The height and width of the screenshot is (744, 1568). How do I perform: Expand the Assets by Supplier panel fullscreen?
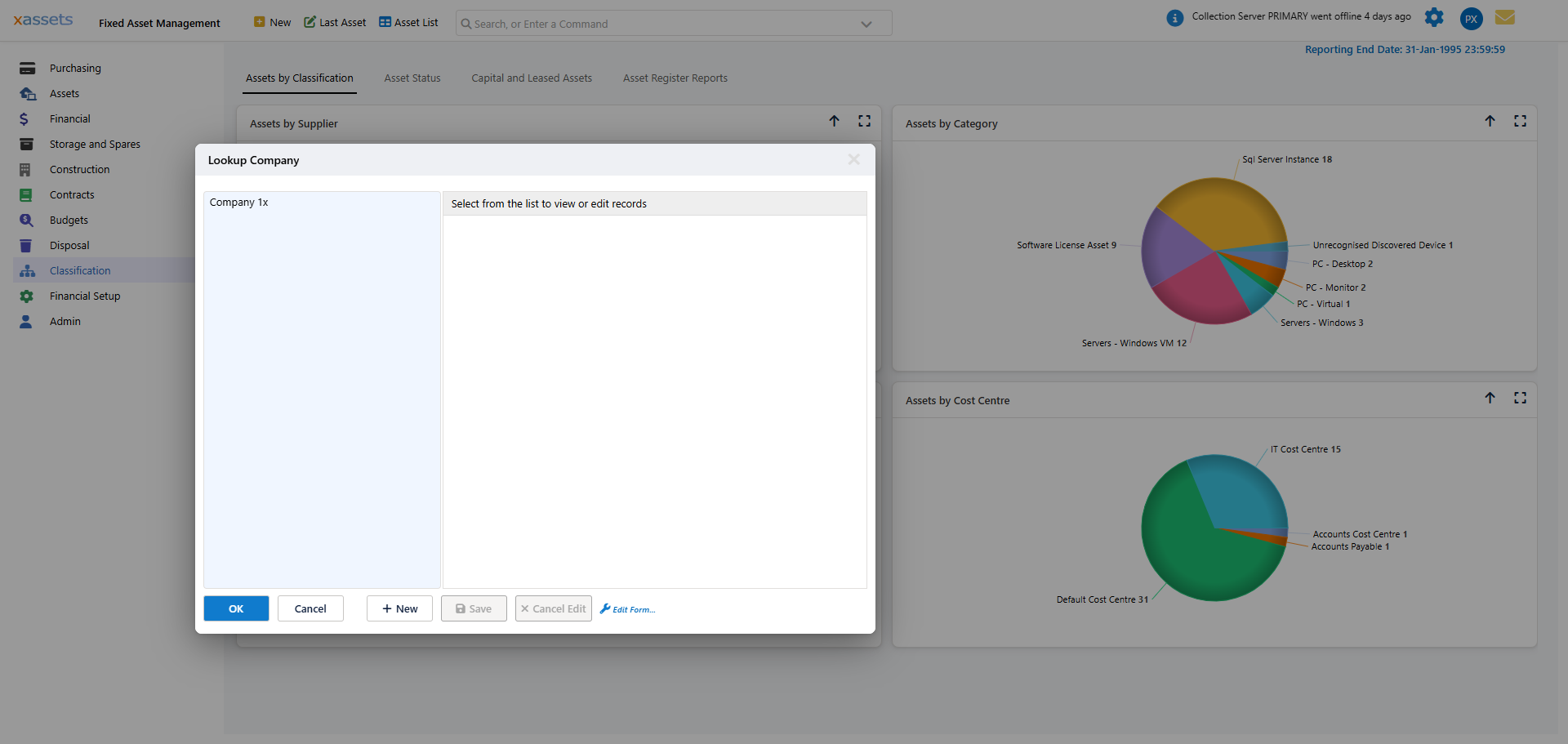865,121
